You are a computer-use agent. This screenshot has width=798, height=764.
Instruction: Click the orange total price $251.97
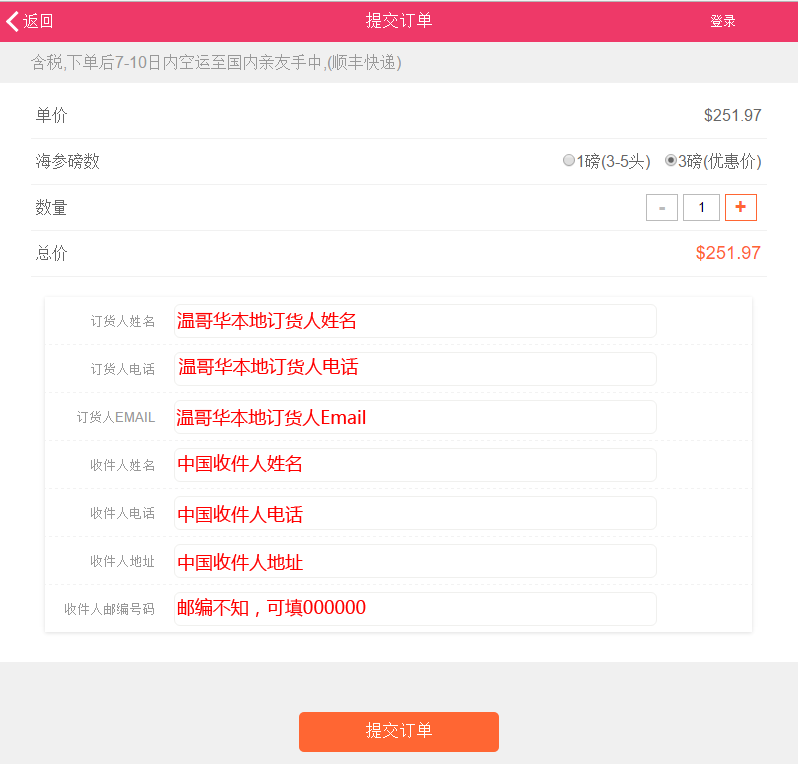[728, 253]
